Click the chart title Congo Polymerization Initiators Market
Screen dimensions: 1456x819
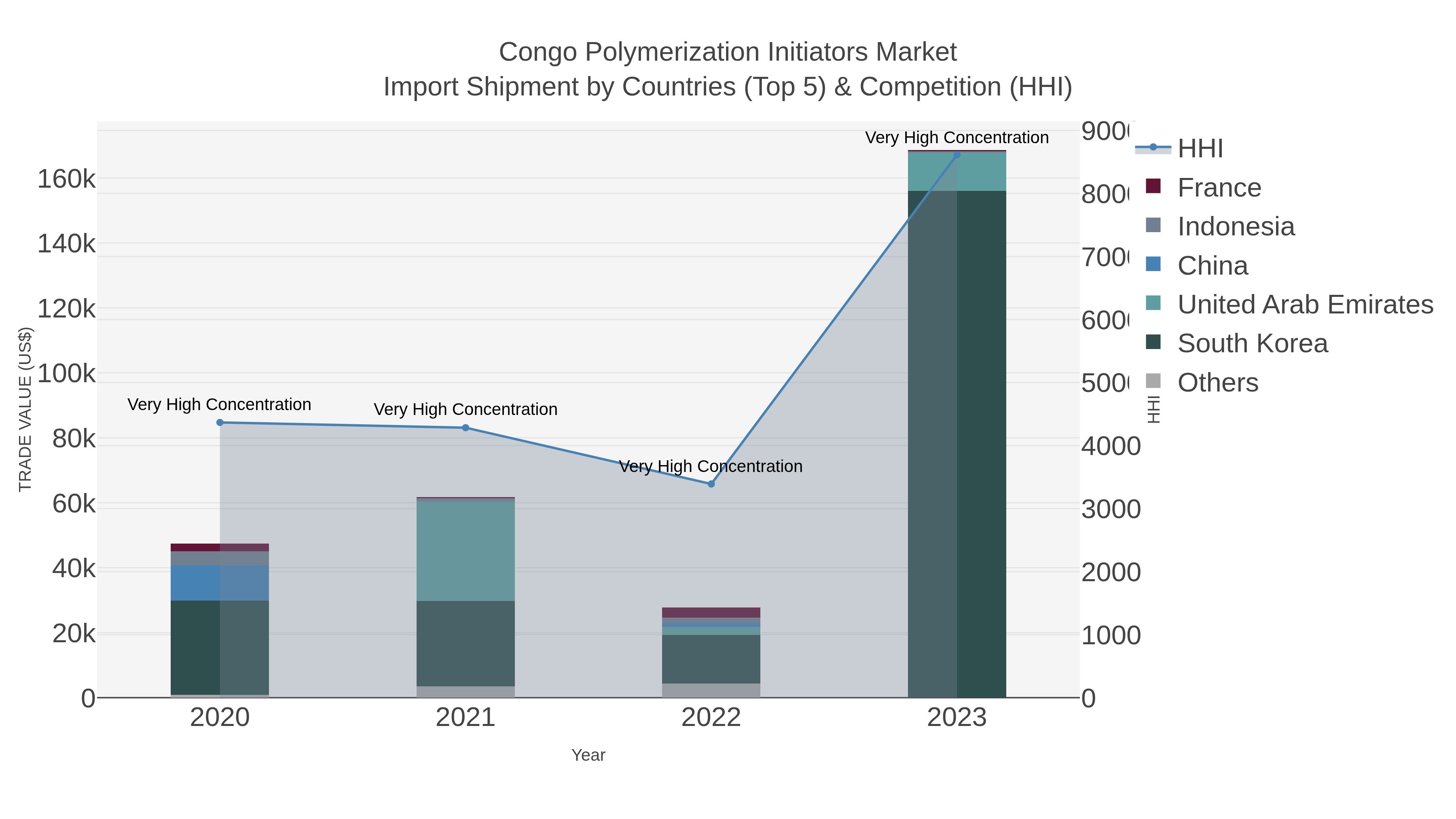point(728,52)
